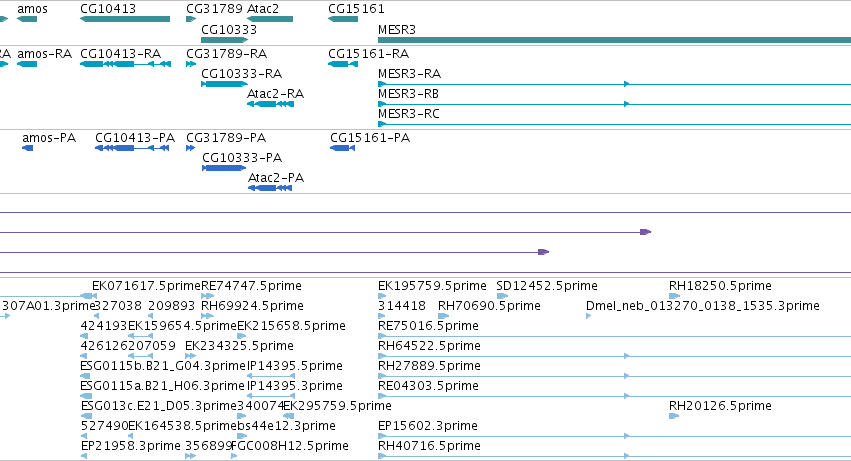Click the shorter purple arrow feature's end

(x=543, y=252)
